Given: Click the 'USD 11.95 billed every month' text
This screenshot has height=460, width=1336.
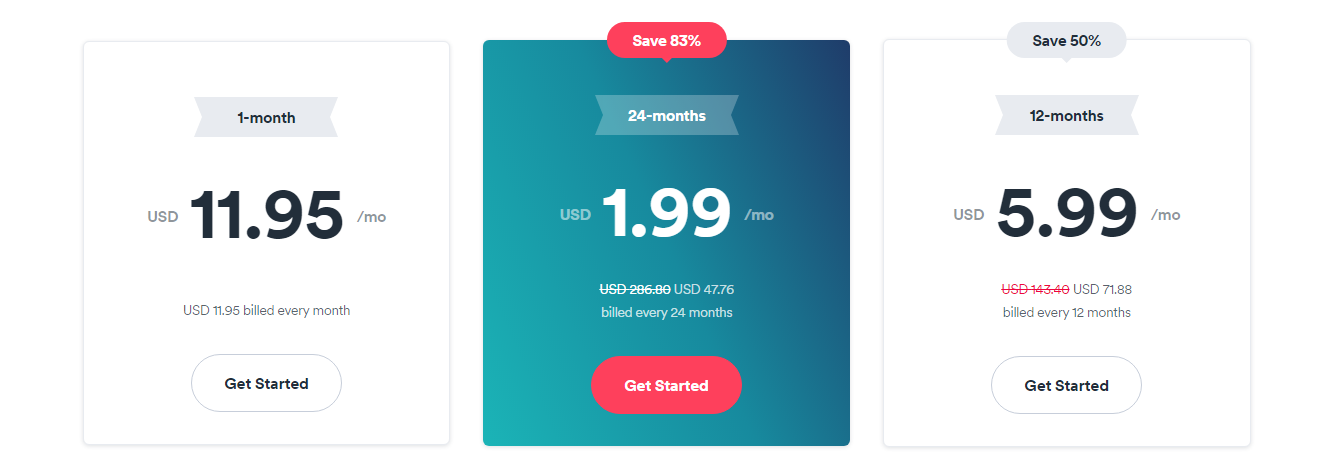Looking at the screenshot, I should (x=266, y=310).
